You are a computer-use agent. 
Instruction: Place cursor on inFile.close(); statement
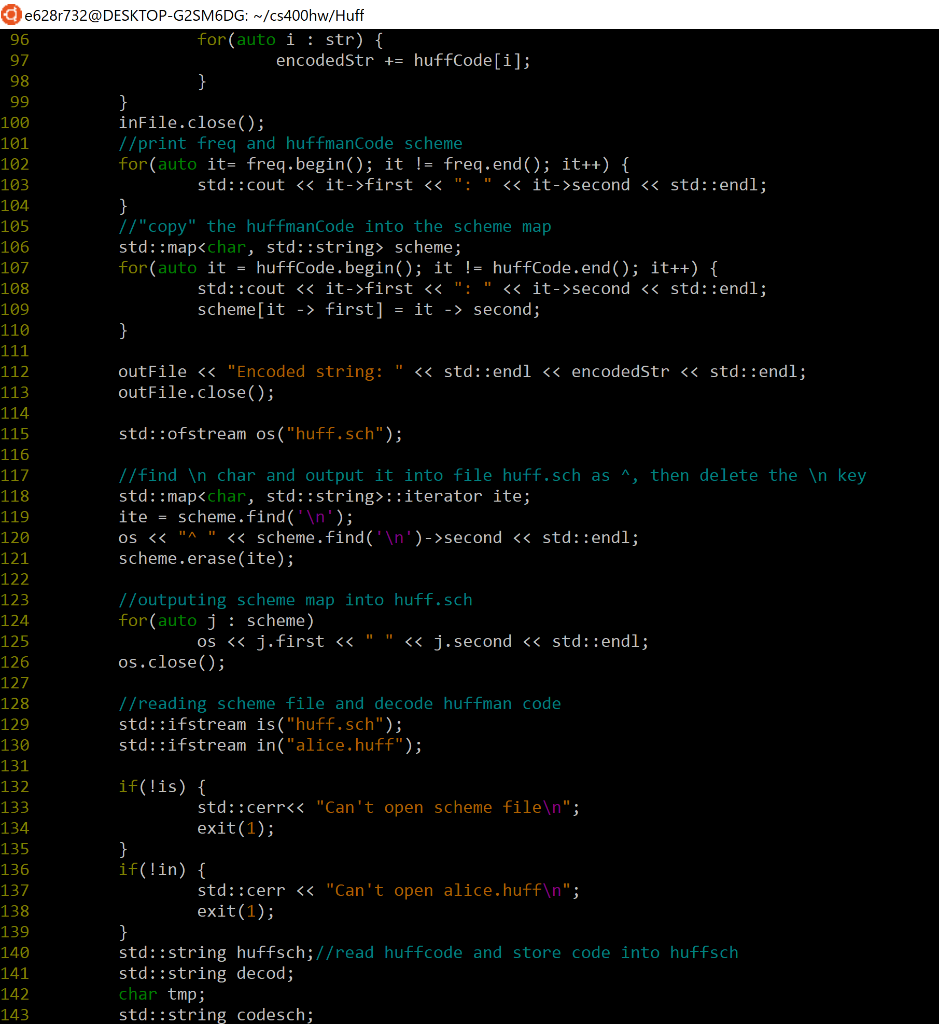[188, 121]
